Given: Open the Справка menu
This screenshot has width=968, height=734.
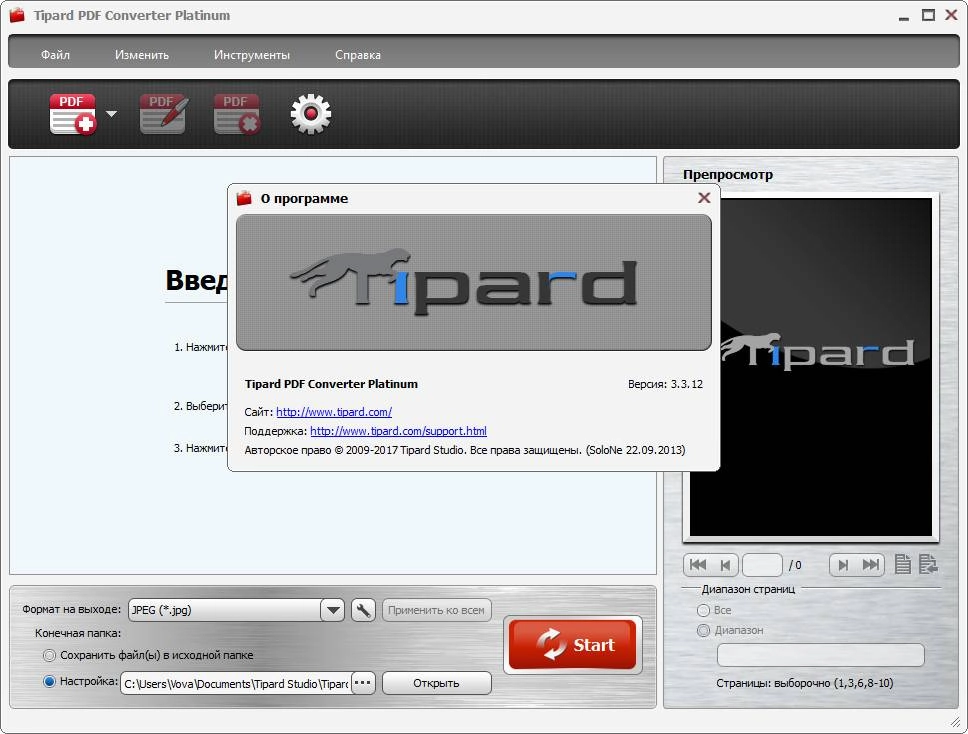Looking at the screenshot, I should coord(358,55).
